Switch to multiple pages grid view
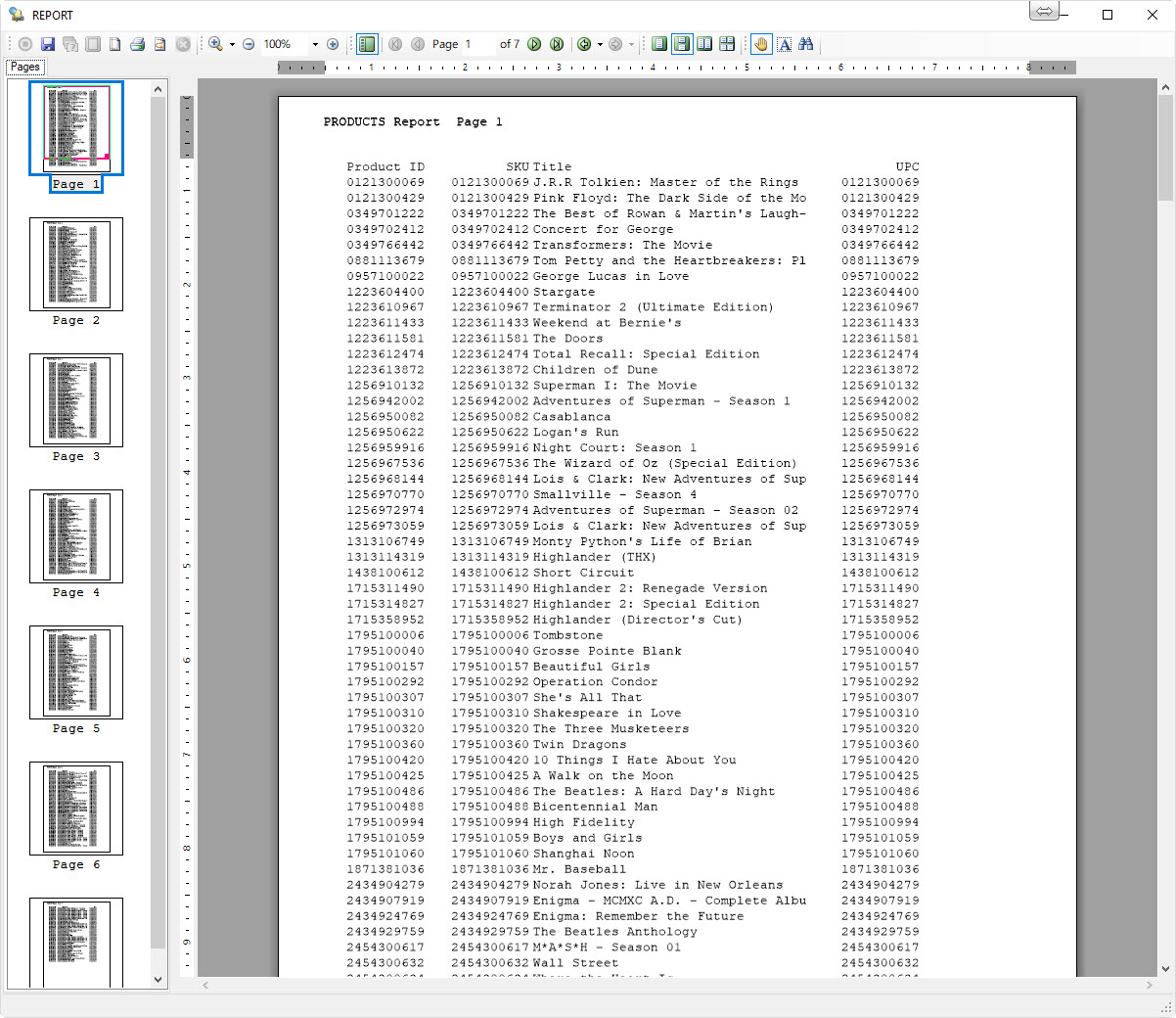 [727, 44]
